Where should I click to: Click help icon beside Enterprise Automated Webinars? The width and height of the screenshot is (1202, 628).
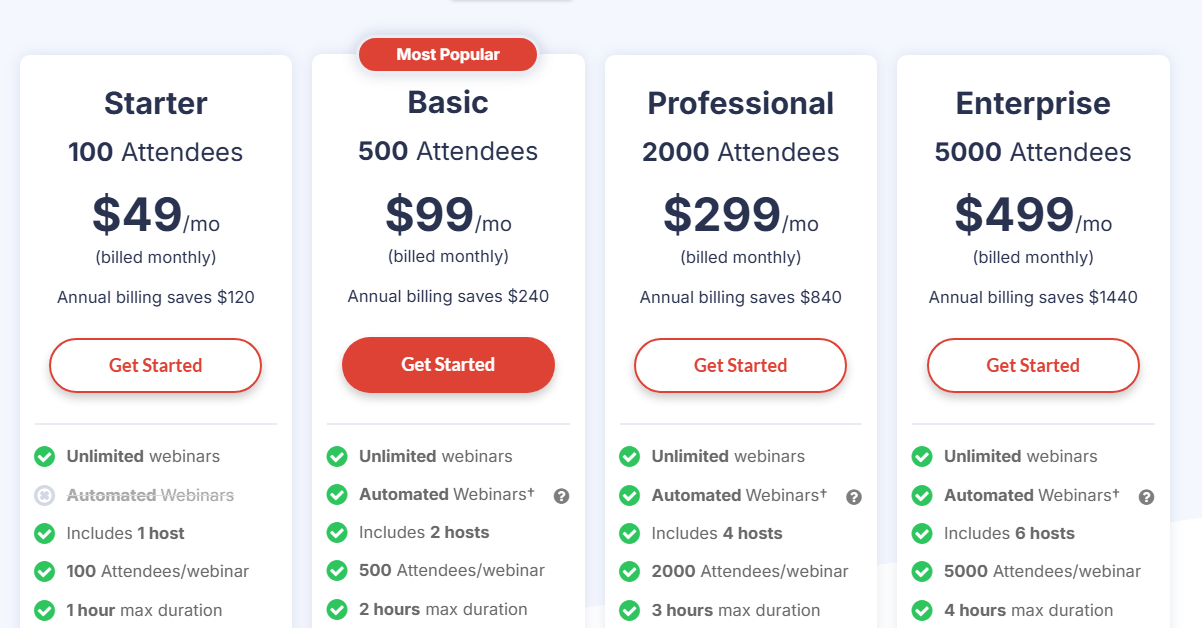pos(1146,497)
